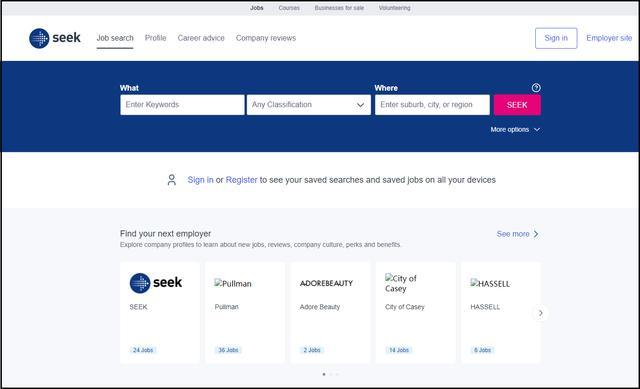Click the Sign in link in saved-searches prompt
The width and height of the screenshot is (640, 389).
200,180
